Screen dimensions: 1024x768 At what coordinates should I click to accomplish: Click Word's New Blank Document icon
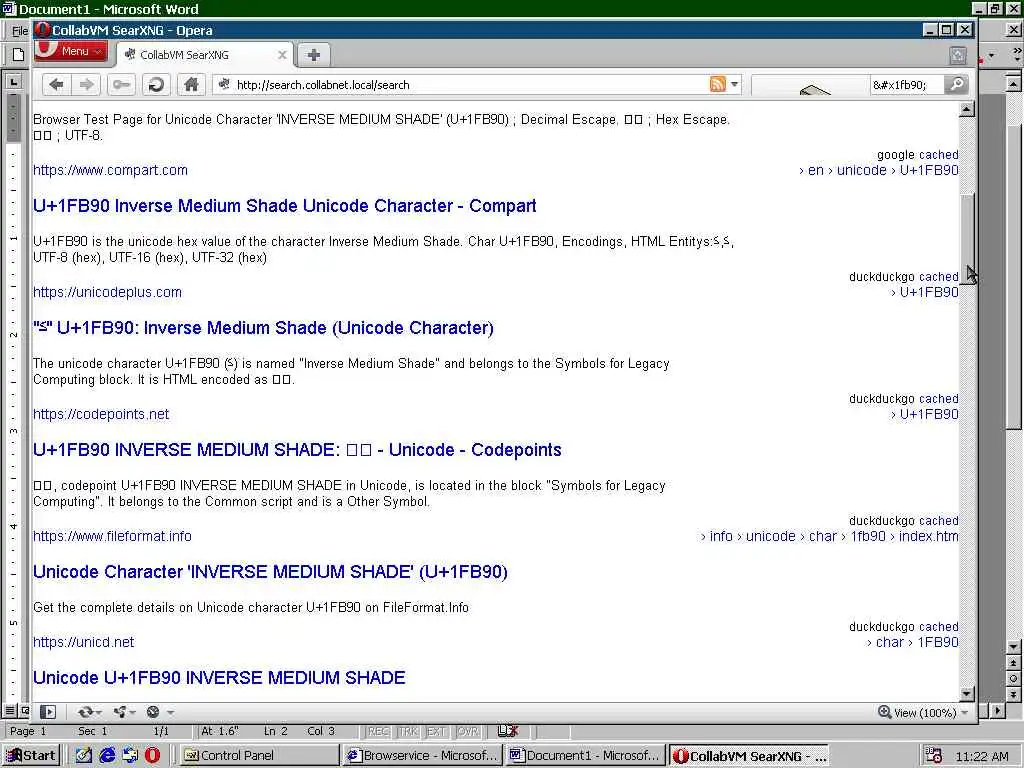[x=18, y=55]
